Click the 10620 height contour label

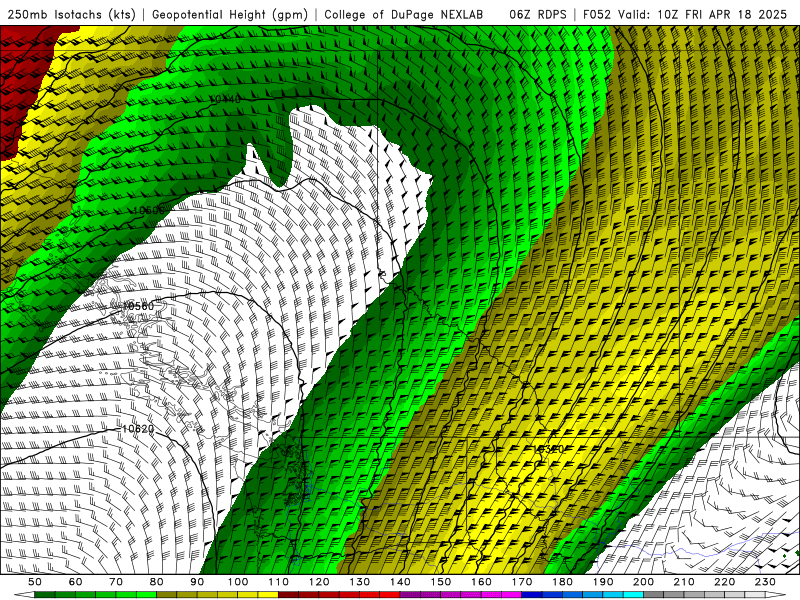[138, 429]
